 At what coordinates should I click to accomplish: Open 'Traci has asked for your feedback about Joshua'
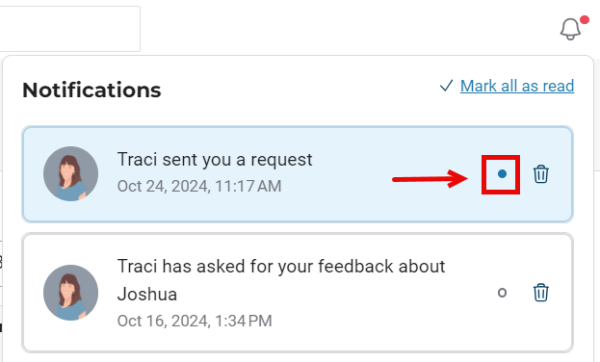281,280
